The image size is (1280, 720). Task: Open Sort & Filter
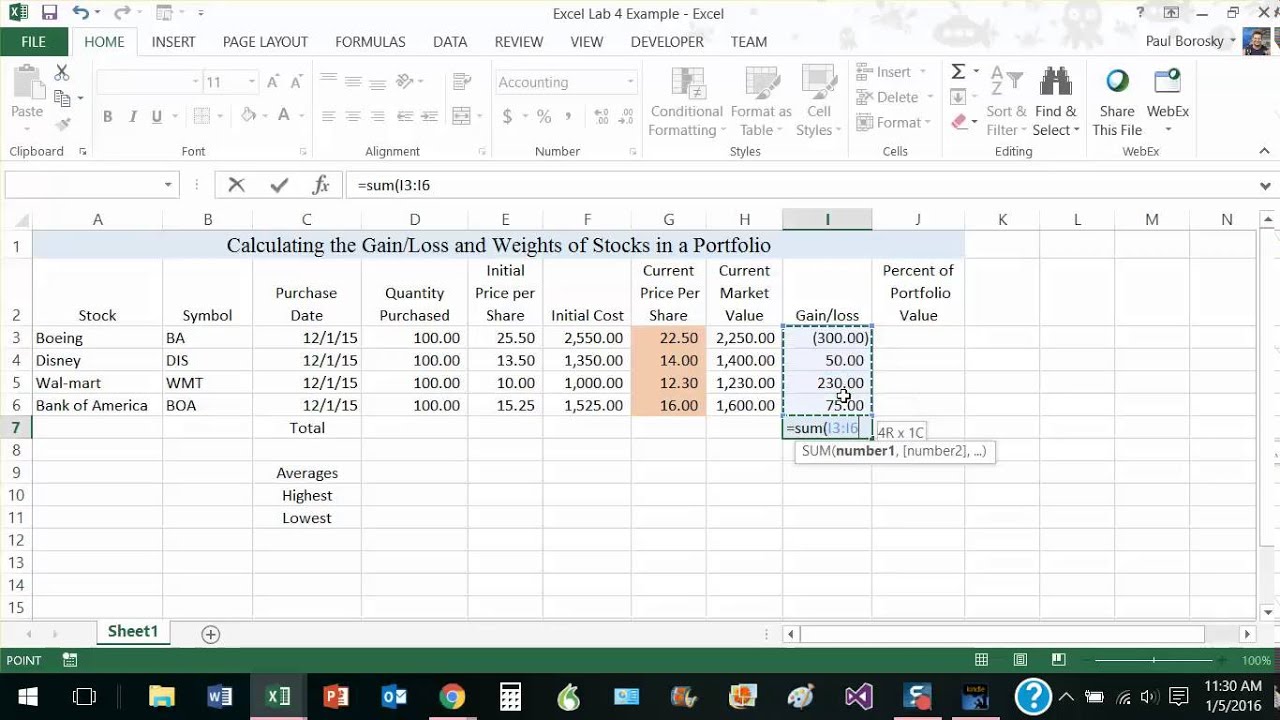pos(1006,101)
